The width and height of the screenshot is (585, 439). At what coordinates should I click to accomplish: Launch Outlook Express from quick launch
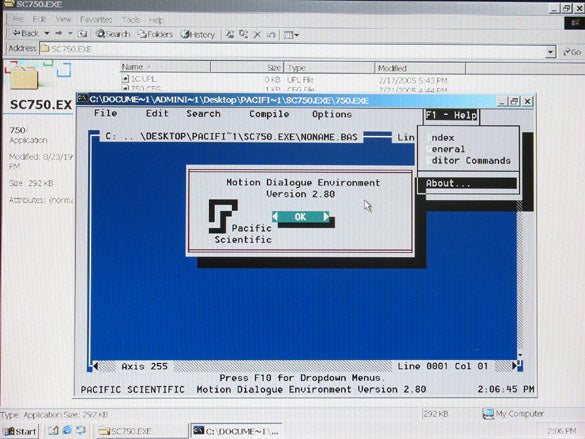pyautogui.click(x=81, y=430)
